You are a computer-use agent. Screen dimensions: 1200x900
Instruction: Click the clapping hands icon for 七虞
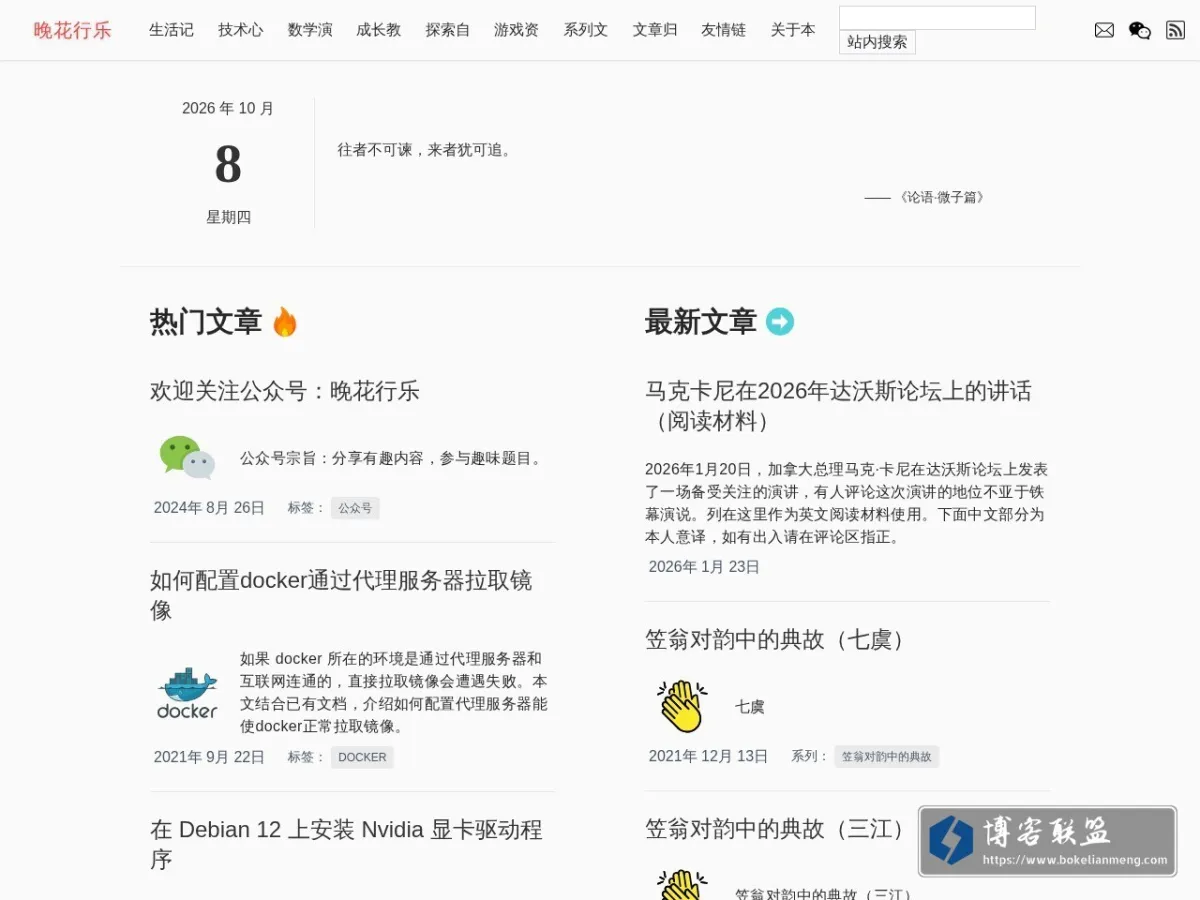point(682,706)
